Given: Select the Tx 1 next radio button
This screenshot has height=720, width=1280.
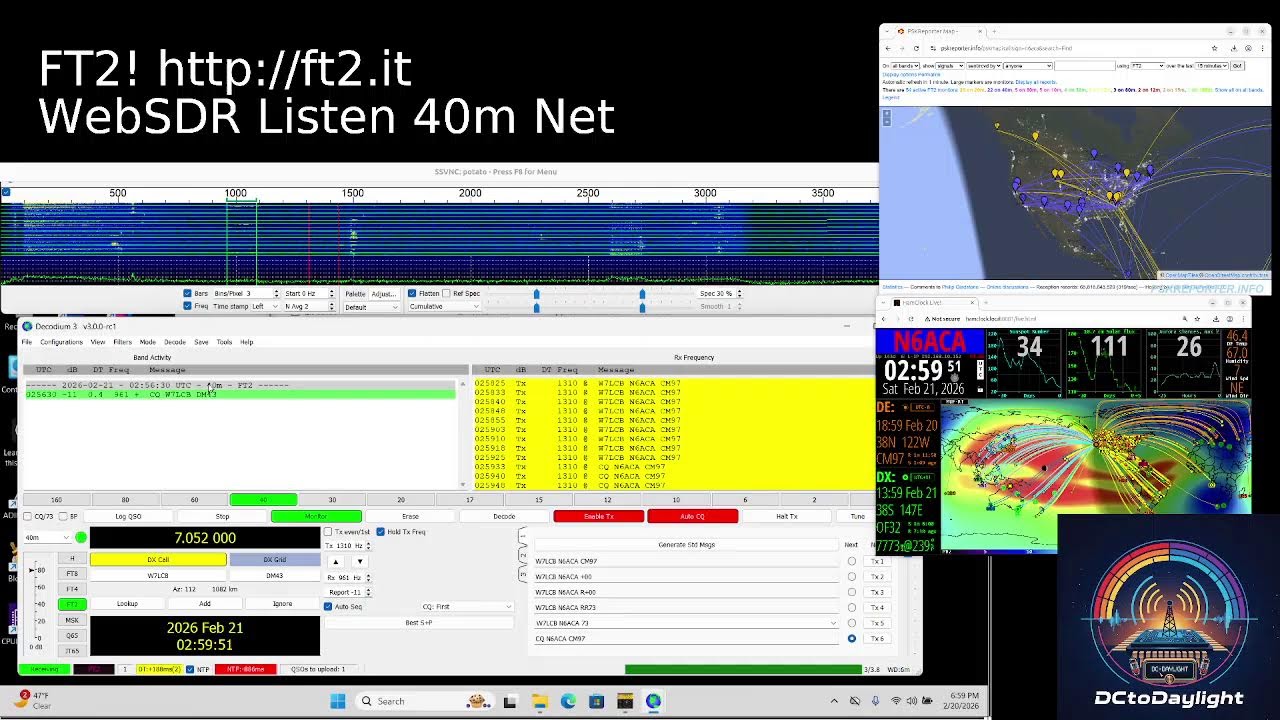Looking at the screenshot, I should [852, 561].
